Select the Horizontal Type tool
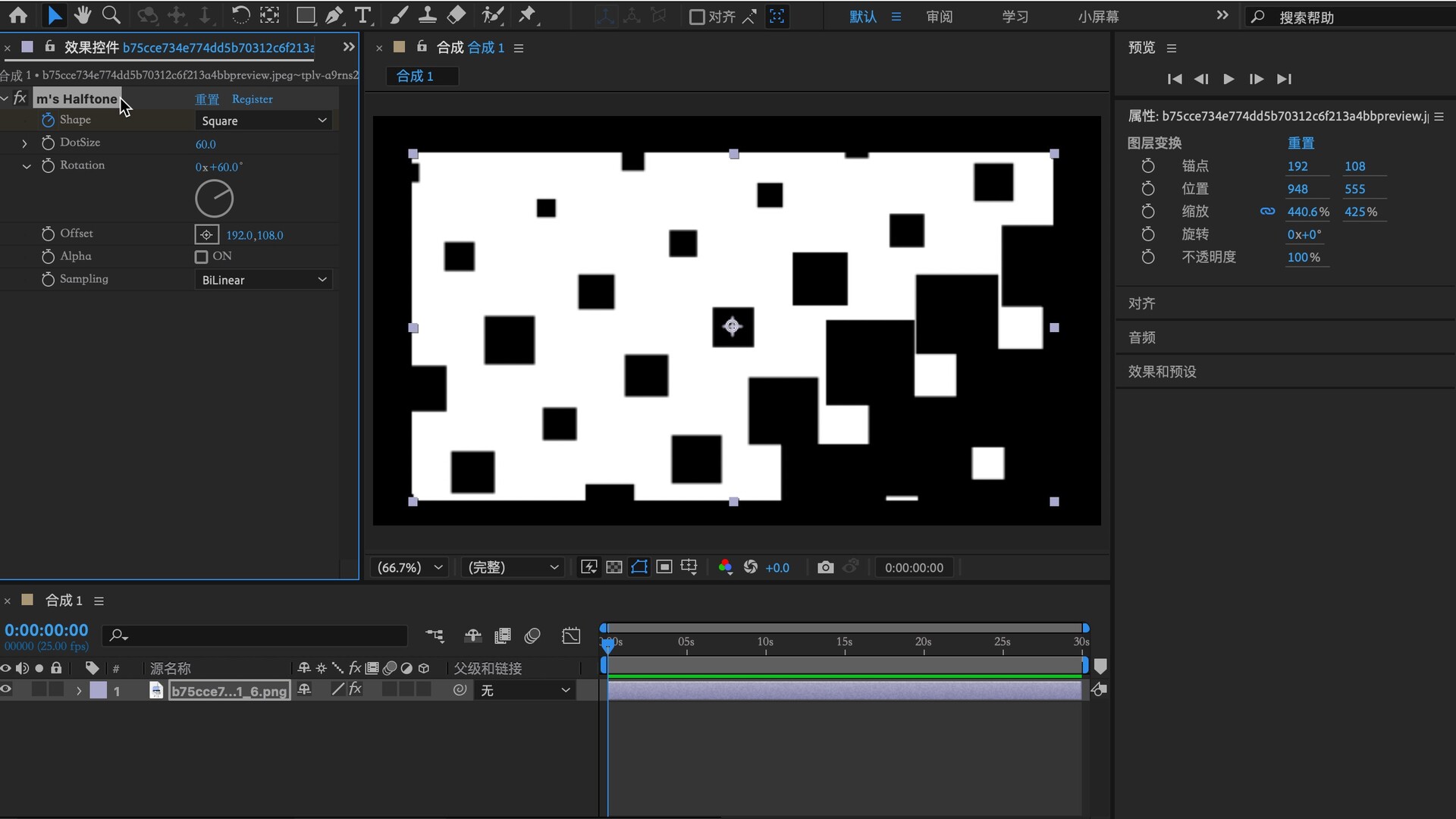 click(x=362, y=15)
